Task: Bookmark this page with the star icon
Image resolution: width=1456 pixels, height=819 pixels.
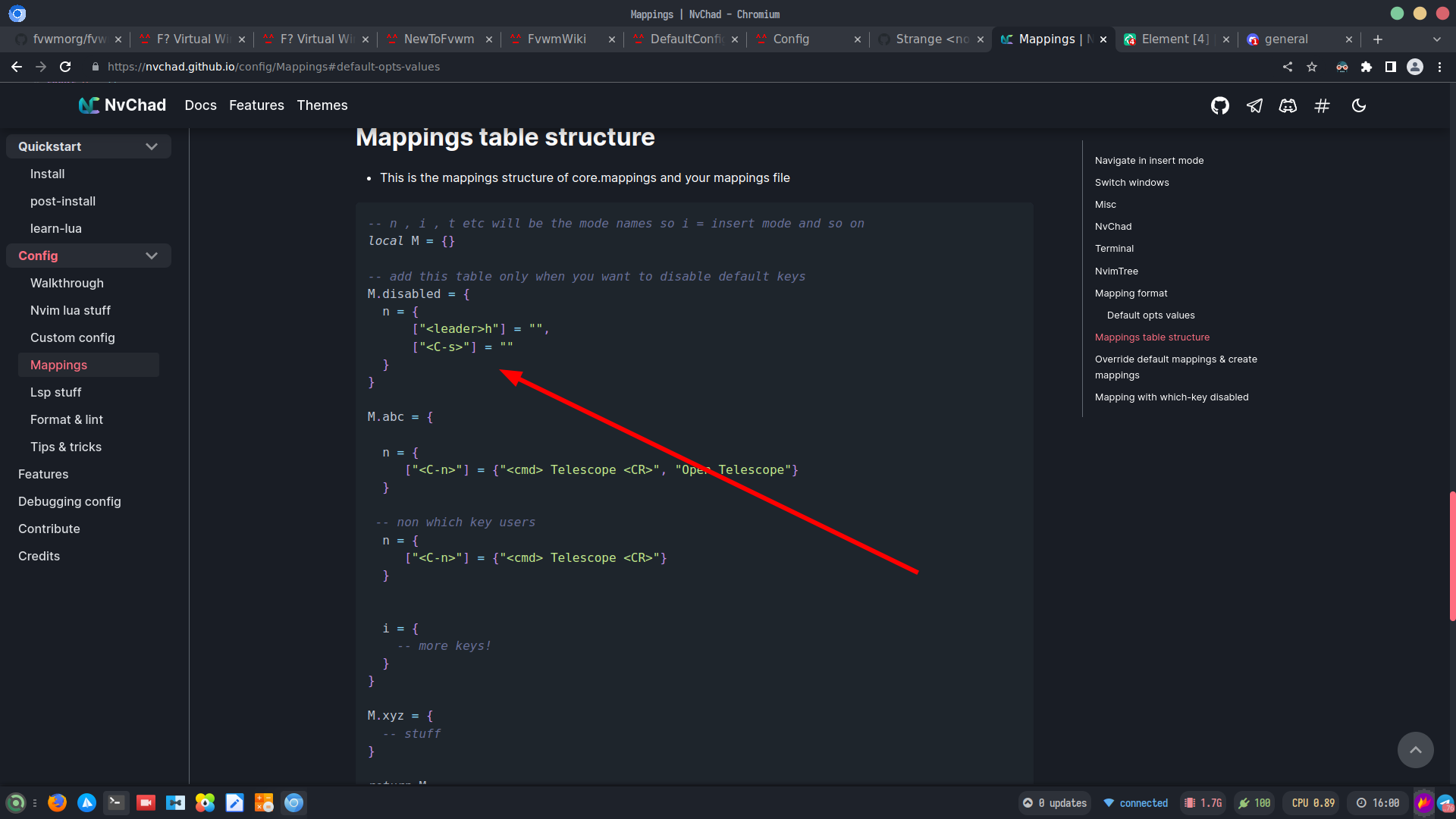Action: (x=1312, y=67)
